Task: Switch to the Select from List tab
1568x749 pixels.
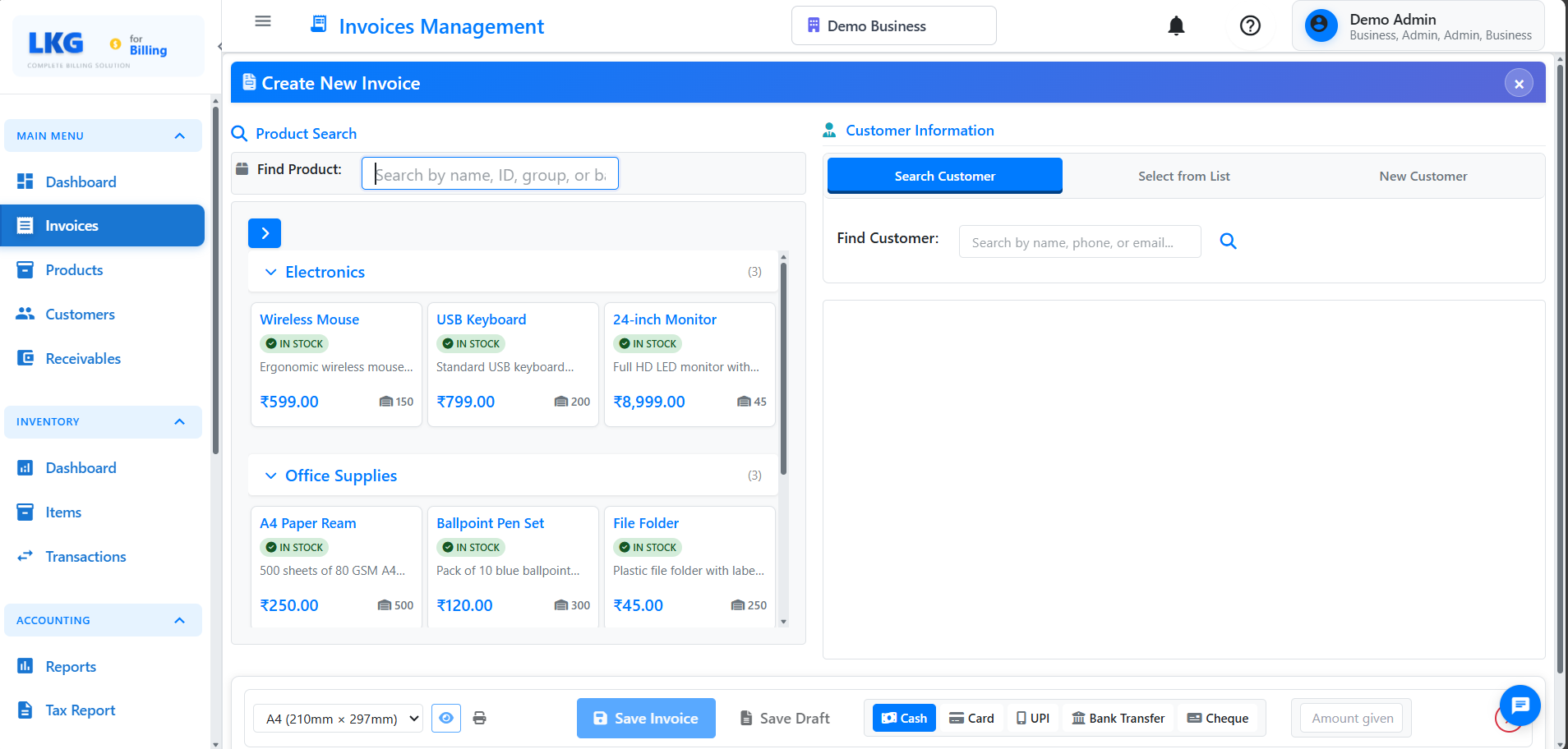Action: [1183, 176]
